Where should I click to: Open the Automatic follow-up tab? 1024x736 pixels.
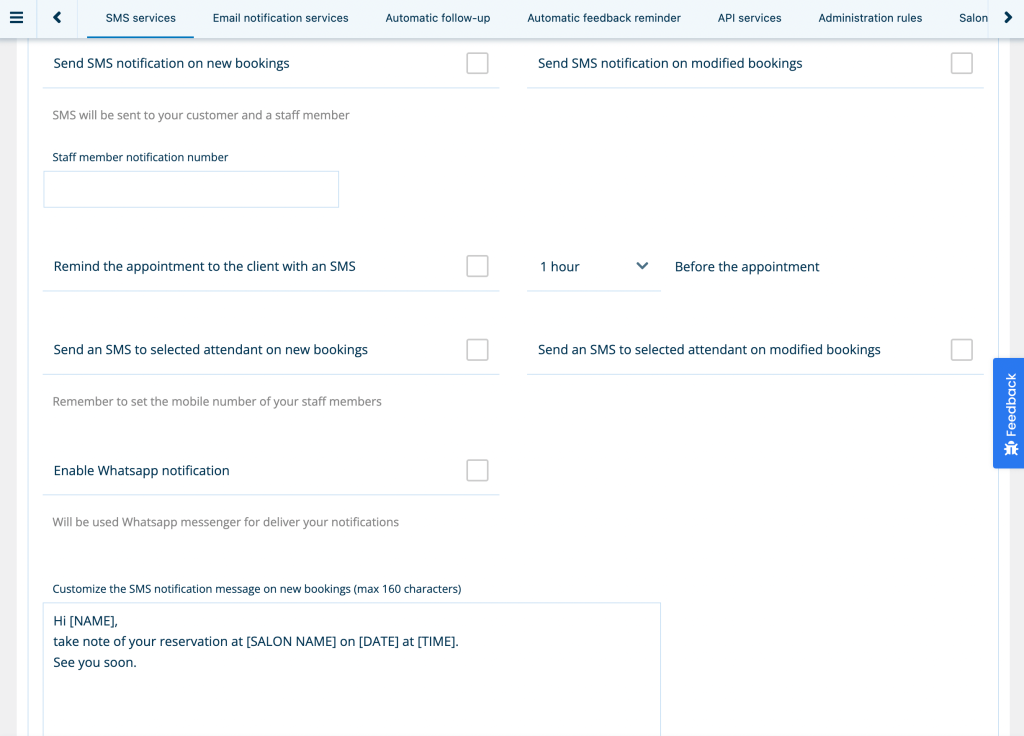(437, 18)
